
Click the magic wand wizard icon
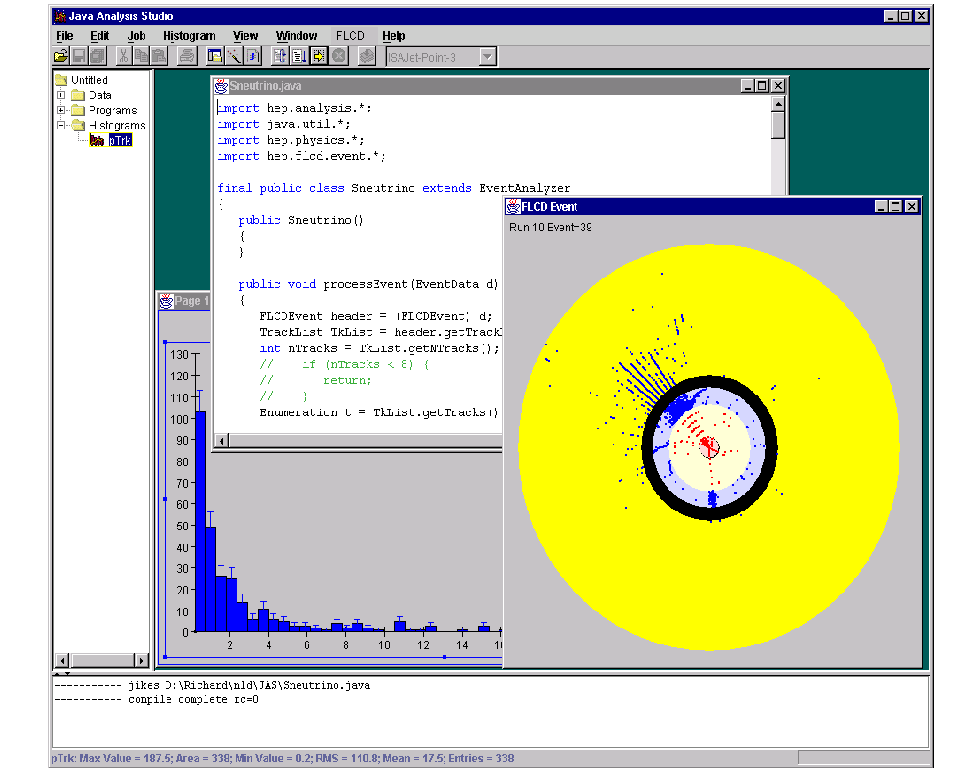coord(234,56)
